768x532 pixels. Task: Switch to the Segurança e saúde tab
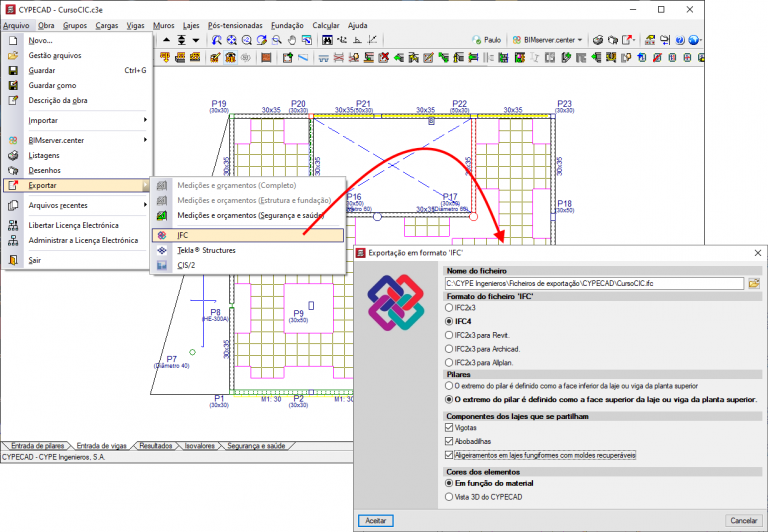tap(256, 446)
